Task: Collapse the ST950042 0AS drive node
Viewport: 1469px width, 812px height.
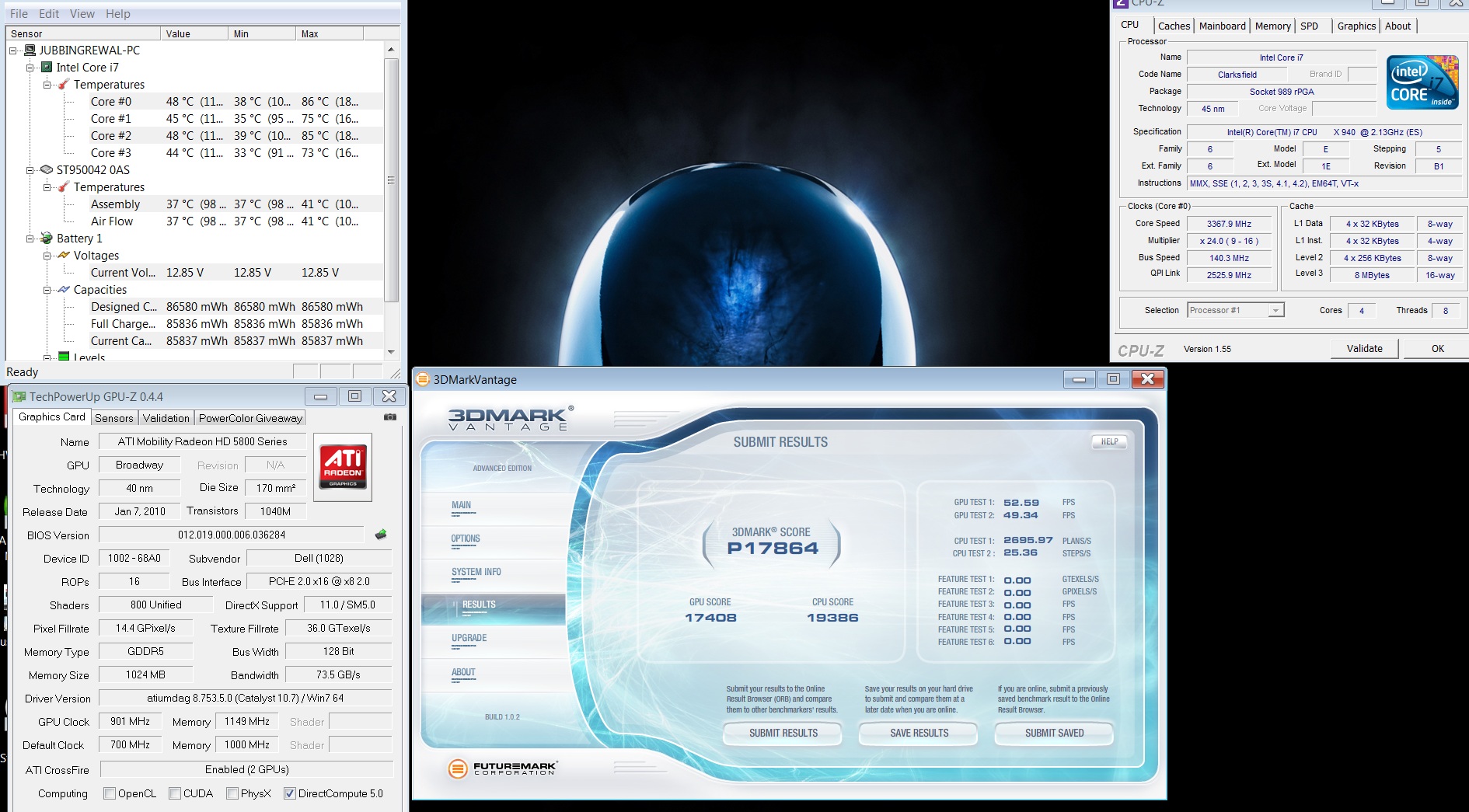Action: point(30,170)
